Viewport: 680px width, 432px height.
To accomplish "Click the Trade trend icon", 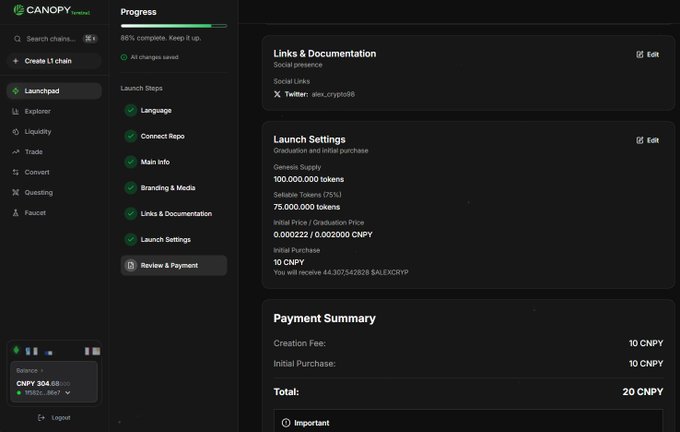I will pos(16,152).
